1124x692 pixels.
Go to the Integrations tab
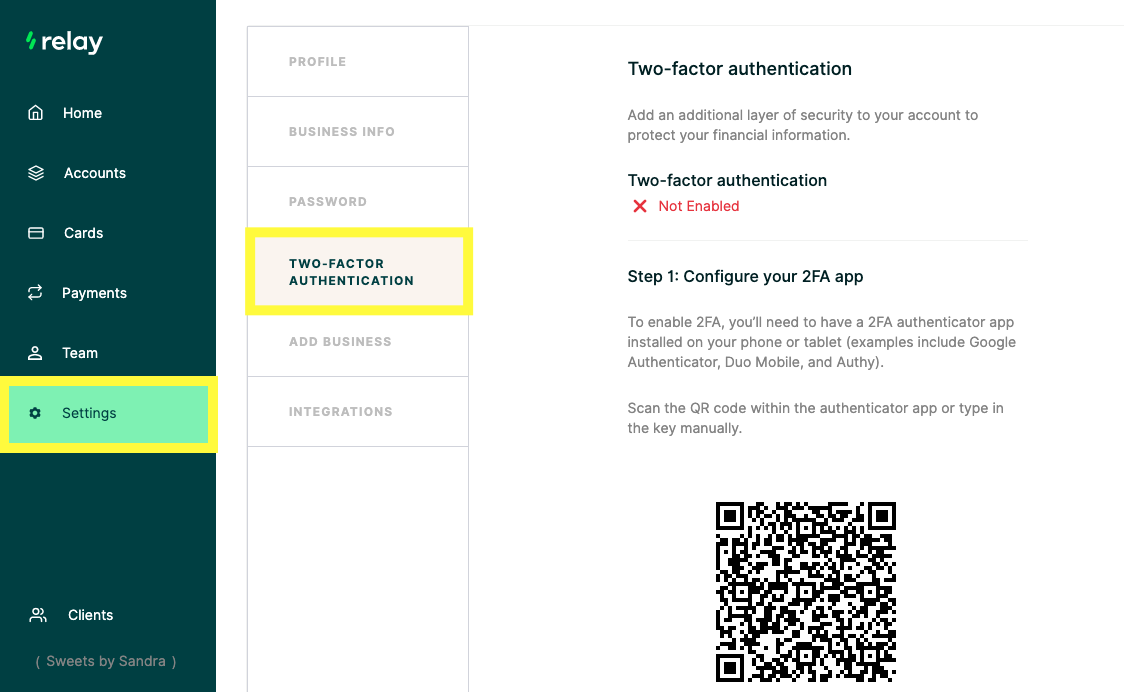(358, 412)
